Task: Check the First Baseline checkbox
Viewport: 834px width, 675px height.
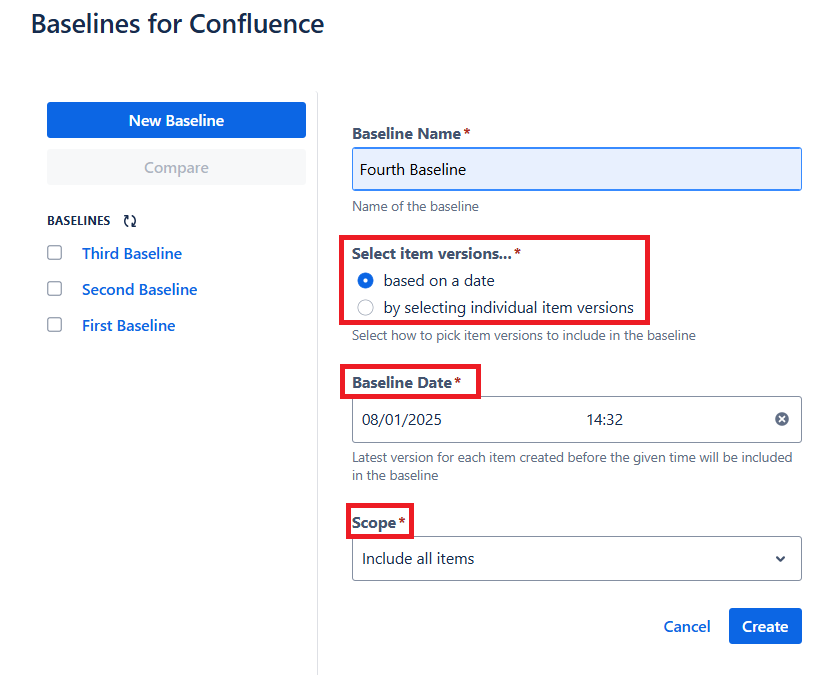Action: 54,325
